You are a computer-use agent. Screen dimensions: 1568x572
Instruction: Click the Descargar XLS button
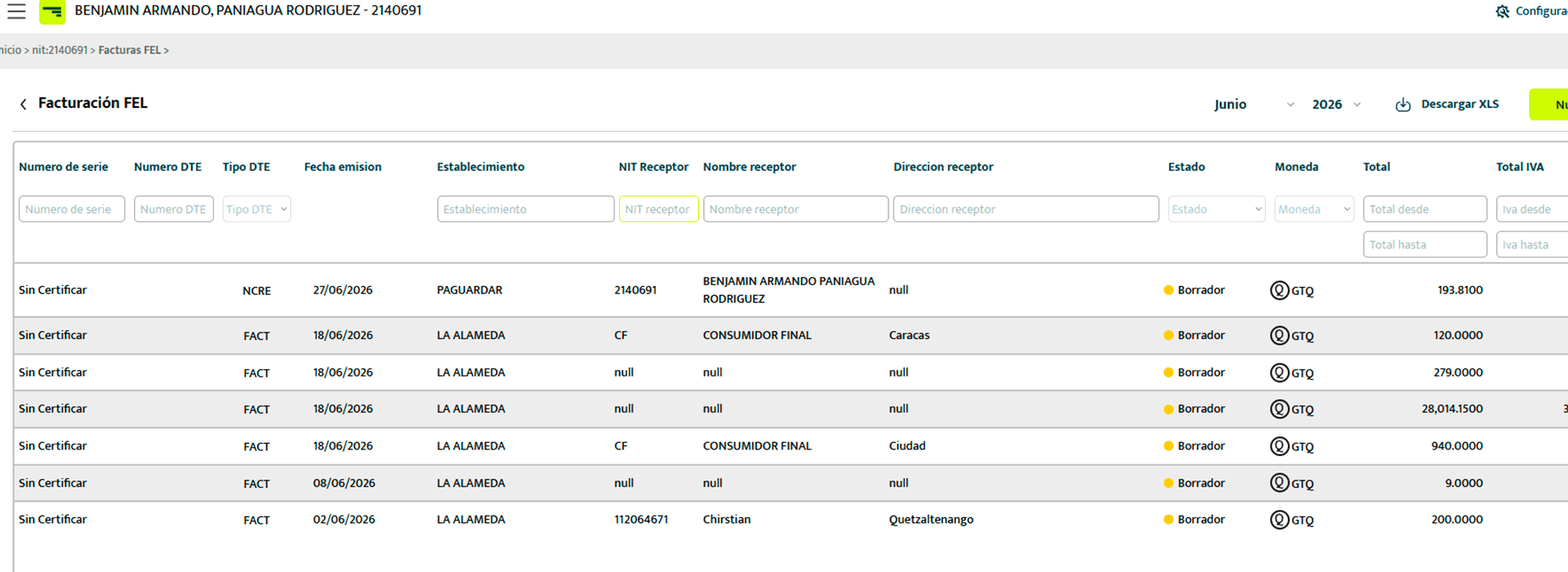pos(1447,105)
